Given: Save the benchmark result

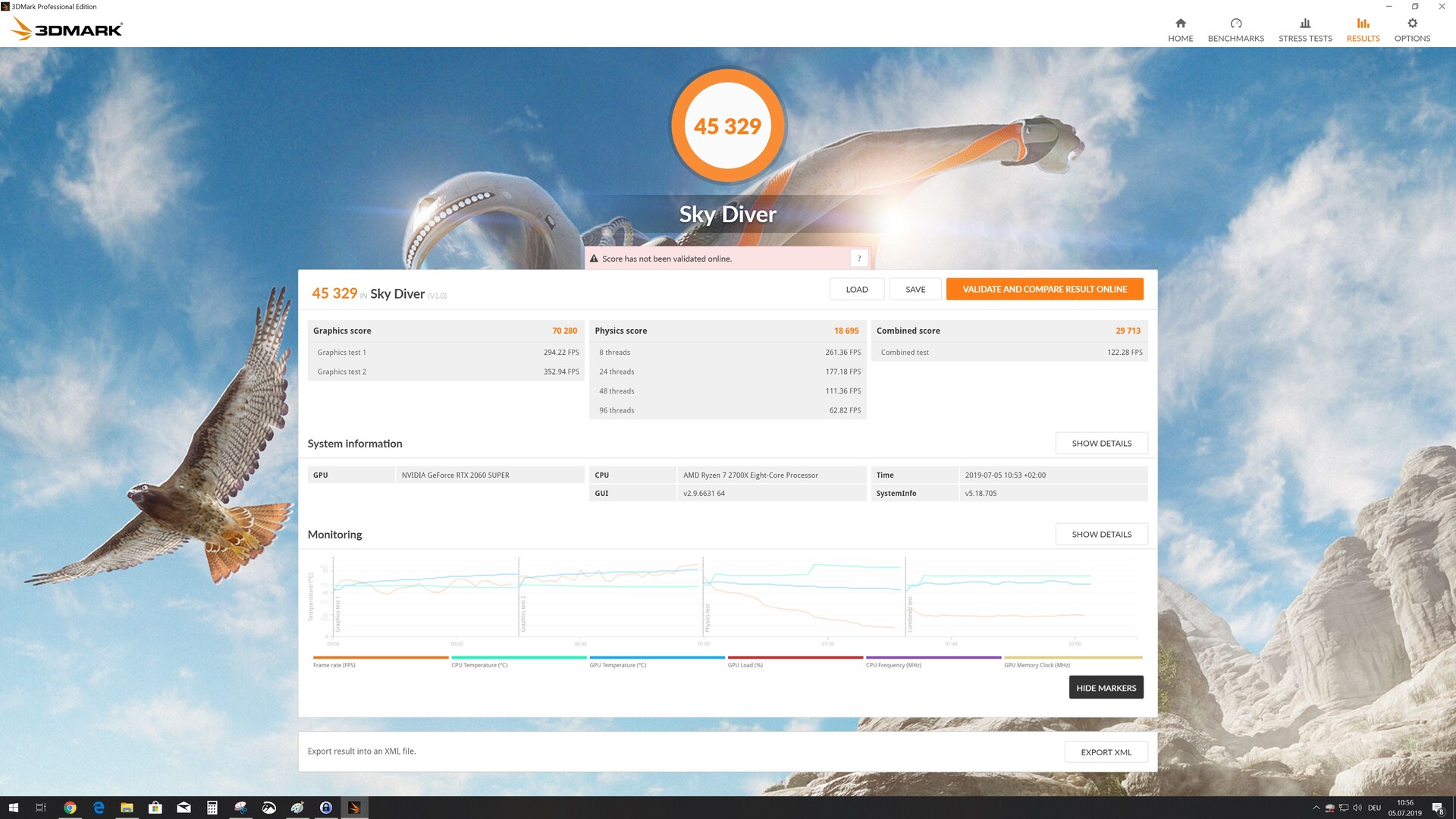Looking at the screenshot, I should pyautogui.click(x=915, y=289).
